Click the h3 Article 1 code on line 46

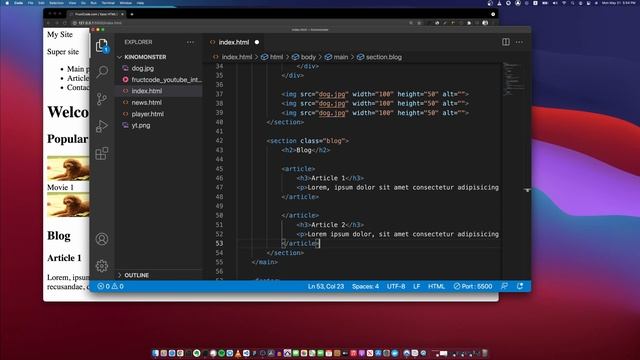click(330, 178)
